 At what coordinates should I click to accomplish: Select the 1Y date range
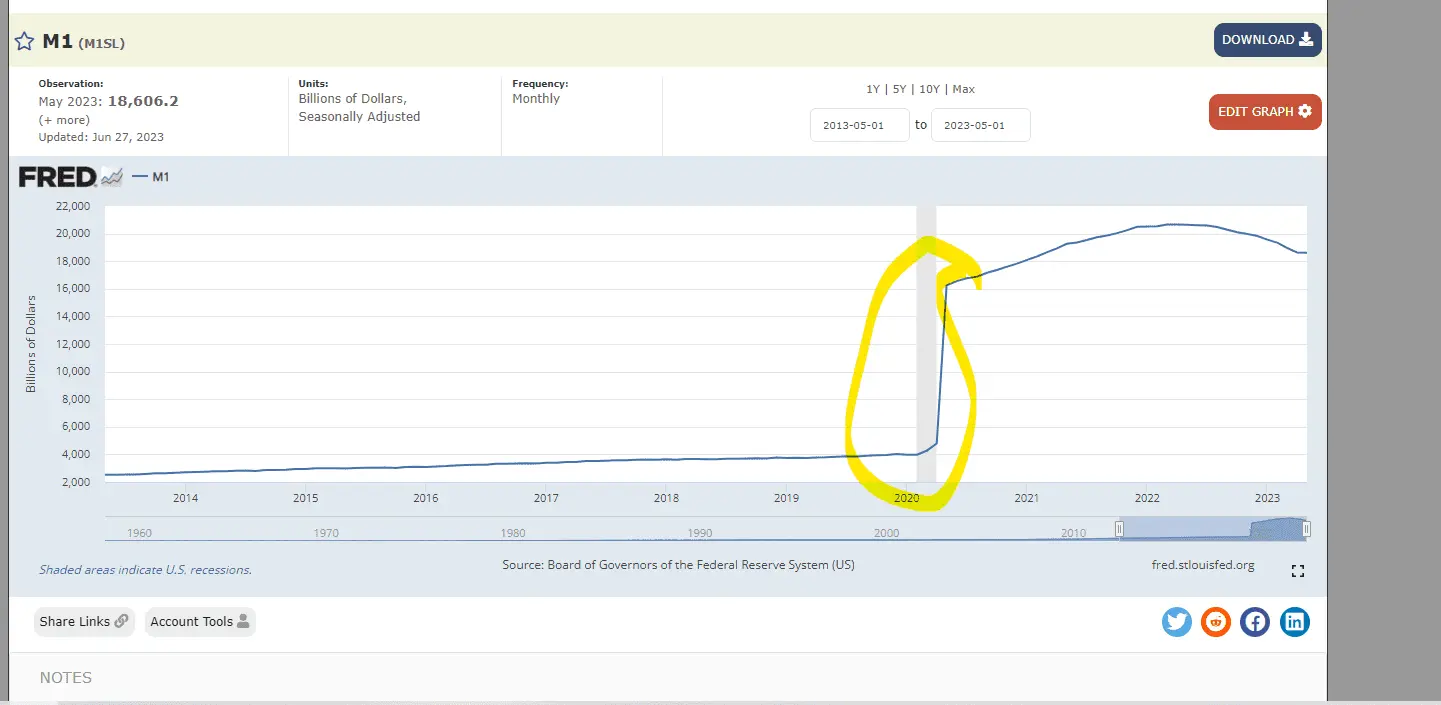[x=873, y=89]
